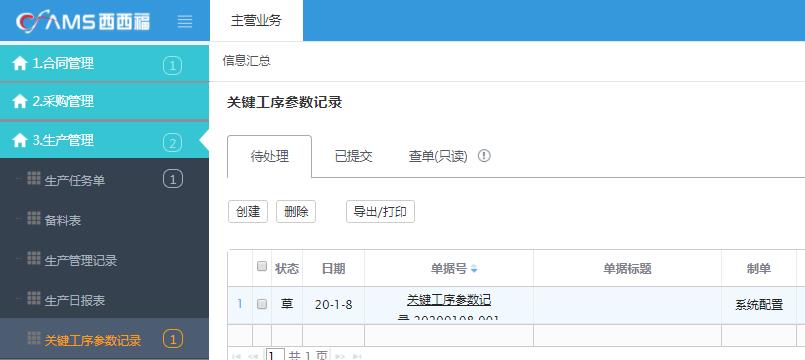The image size is (805, 360).
Task: Click the sort arrow on 单据号 column
Action: pyautogui.click(x=474, y=269)
